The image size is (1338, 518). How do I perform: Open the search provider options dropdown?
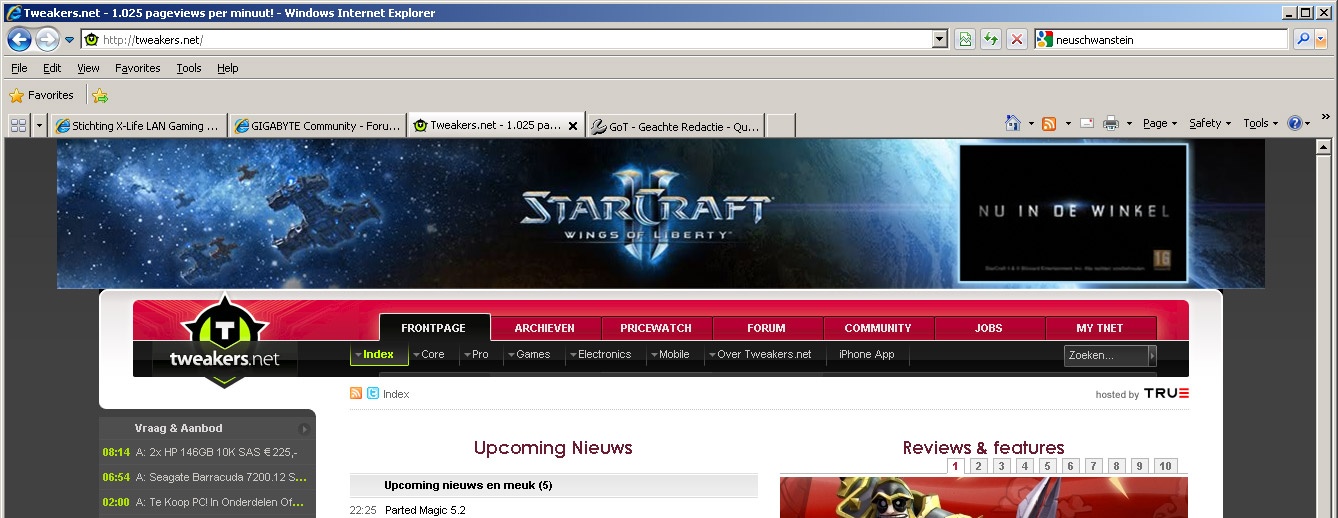1321,39
